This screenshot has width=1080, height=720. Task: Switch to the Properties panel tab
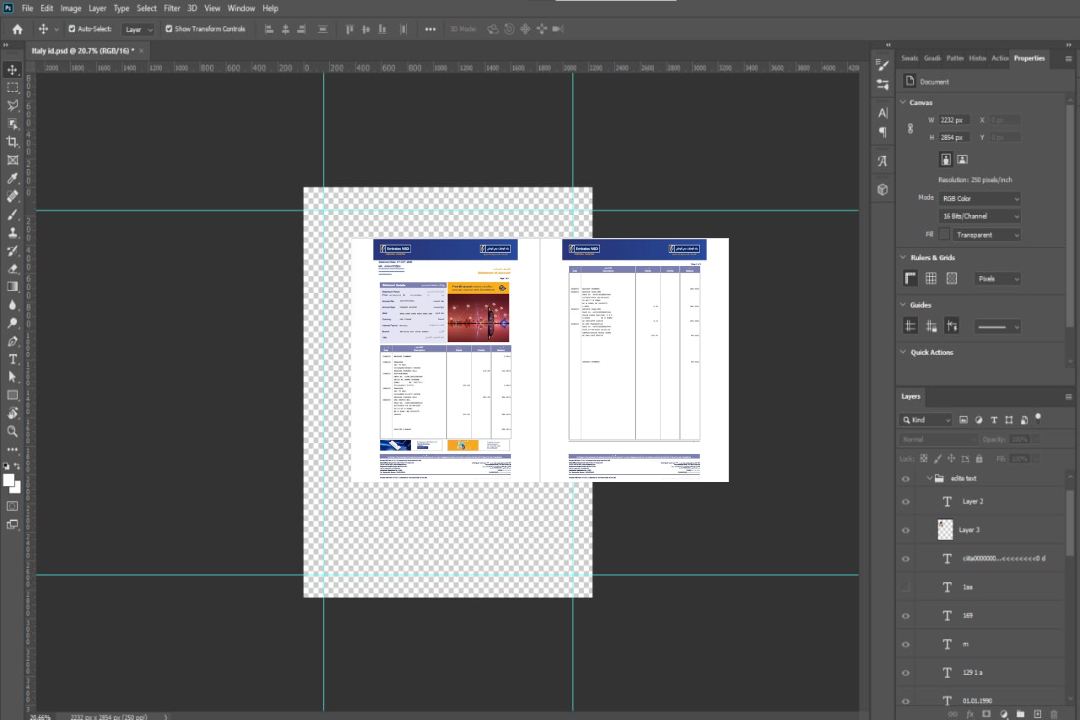tap(1029, 58)
